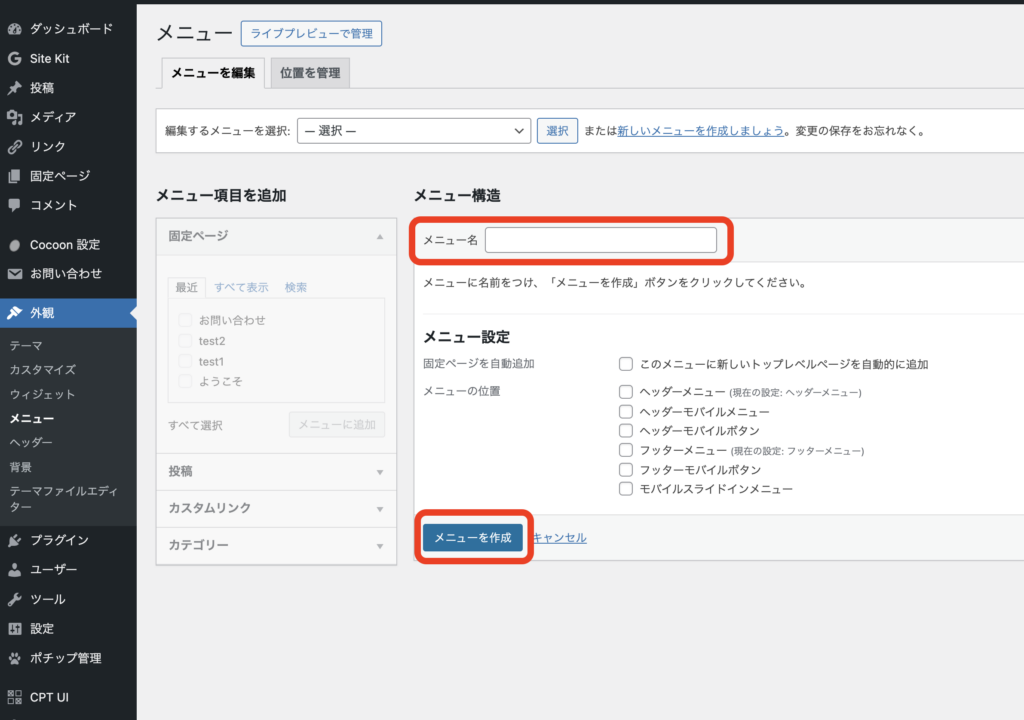Click the キャンセル link
1024x720 pixels.
[560, 537]
